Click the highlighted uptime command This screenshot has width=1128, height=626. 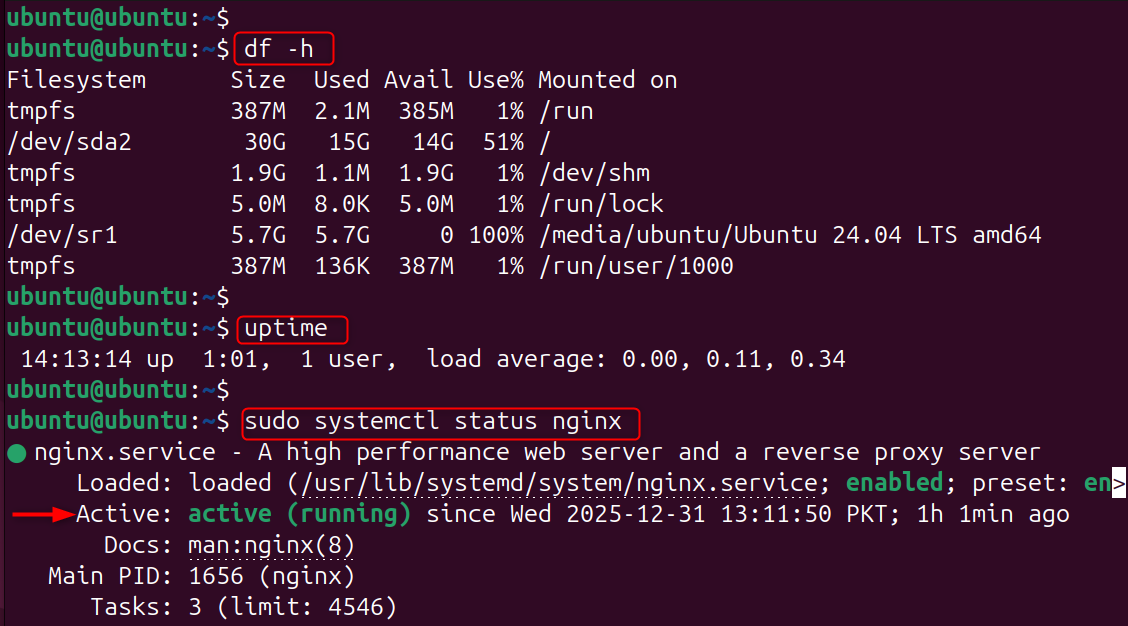coord(292,328)
